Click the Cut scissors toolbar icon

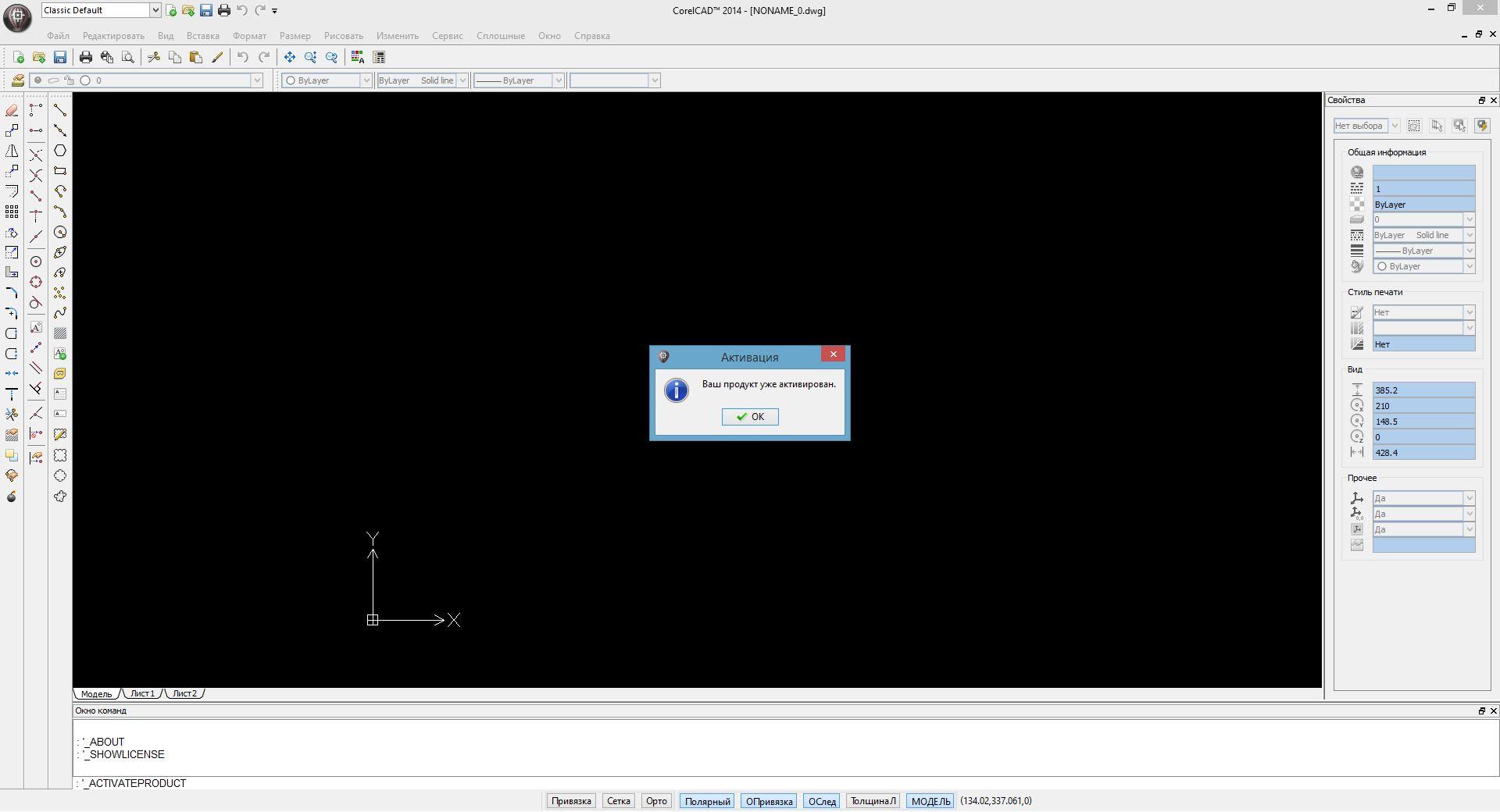154,57
